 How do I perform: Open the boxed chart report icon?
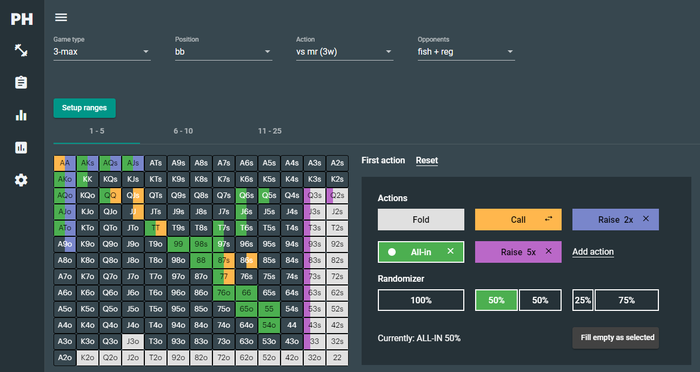coord(21,147)
